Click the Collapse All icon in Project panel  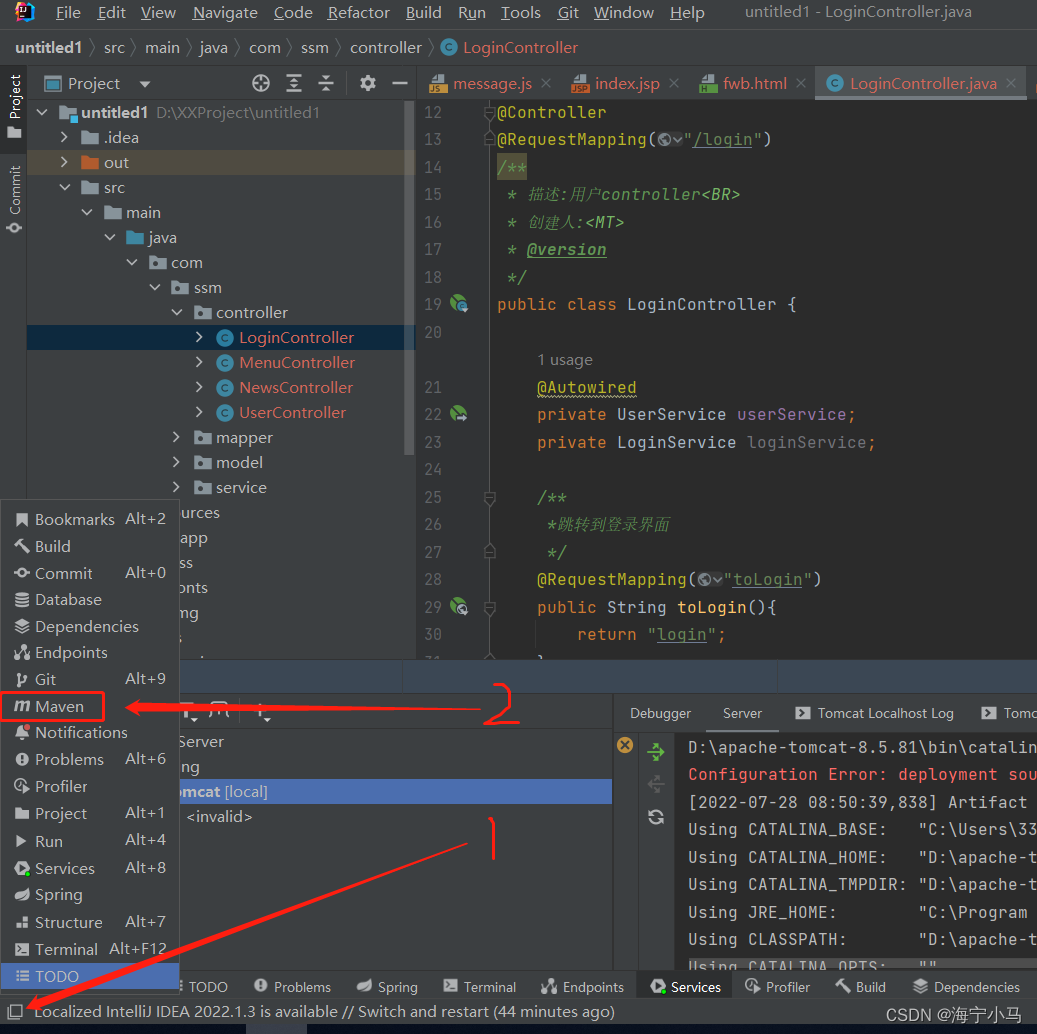coord(326,83)
